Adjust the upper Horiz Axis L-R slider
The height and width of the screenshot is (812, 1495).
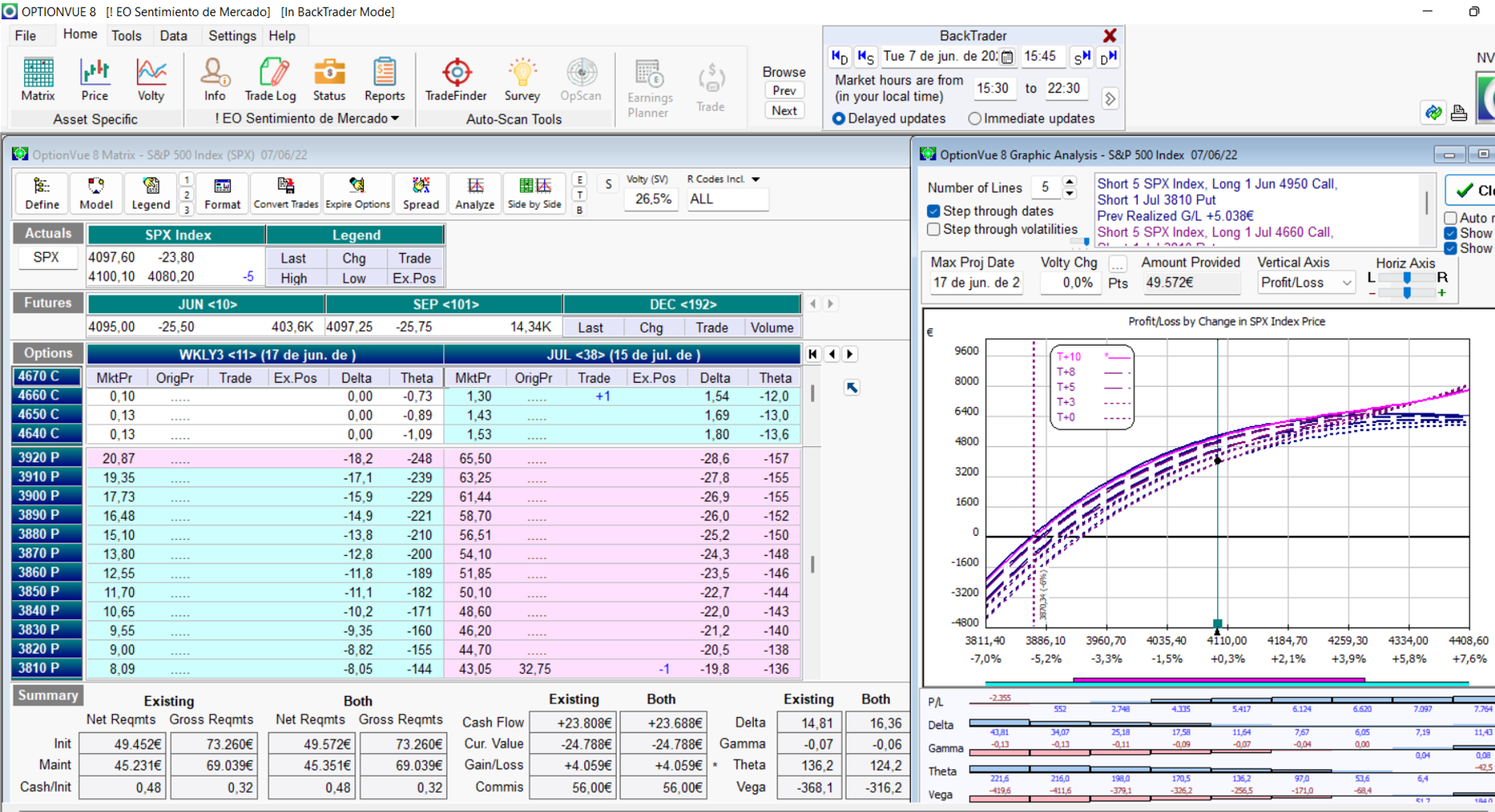coord(1407,278)
